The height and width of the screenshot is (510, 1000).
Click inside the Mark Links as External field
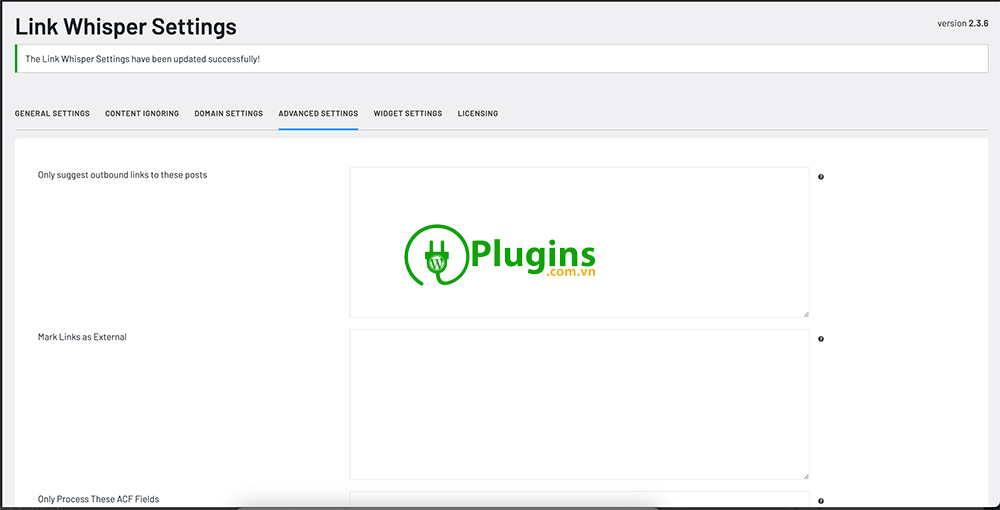pos(579,404)
